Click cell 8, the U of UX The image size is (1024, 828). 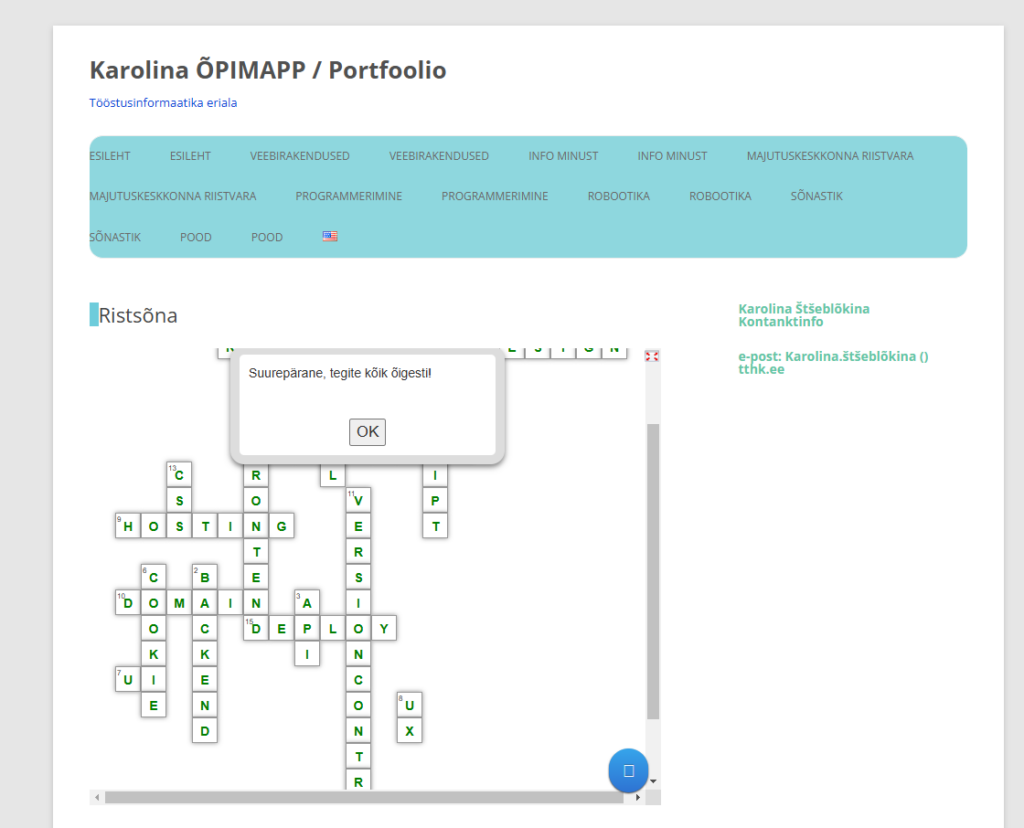click(x=409, y=705)
